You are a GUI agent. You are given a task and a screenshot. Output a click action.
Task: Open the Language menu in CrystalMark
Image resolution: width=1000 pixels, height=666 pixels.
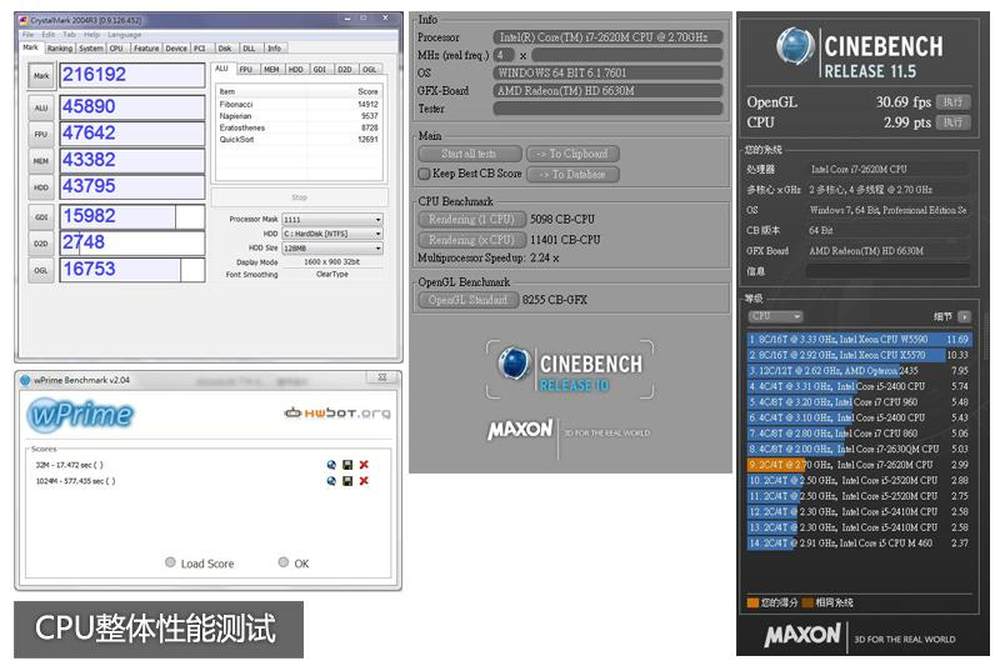124,34
